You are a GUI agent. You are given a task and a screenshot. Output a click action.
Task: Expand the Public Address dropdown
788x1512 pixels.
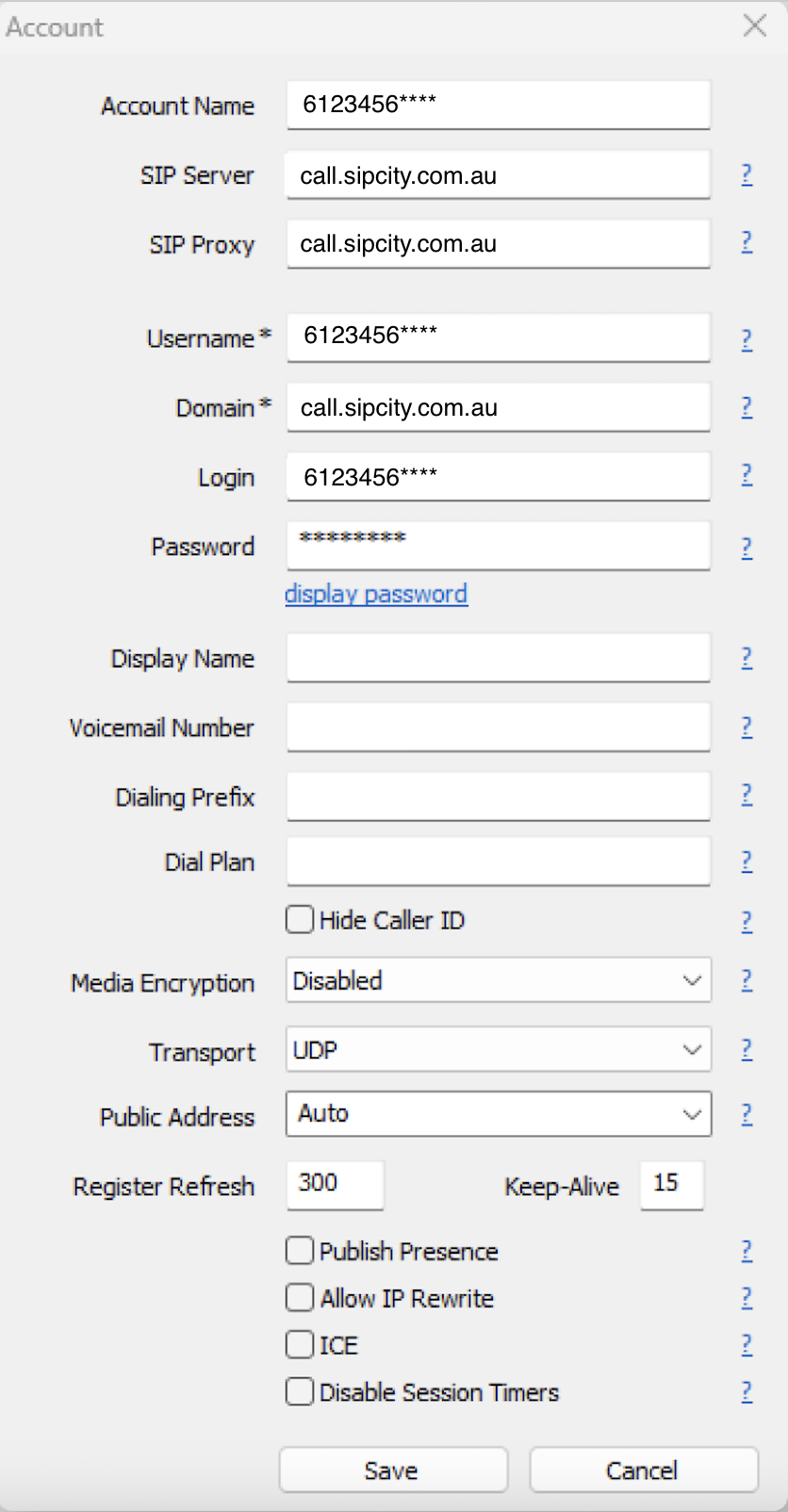498,1114
